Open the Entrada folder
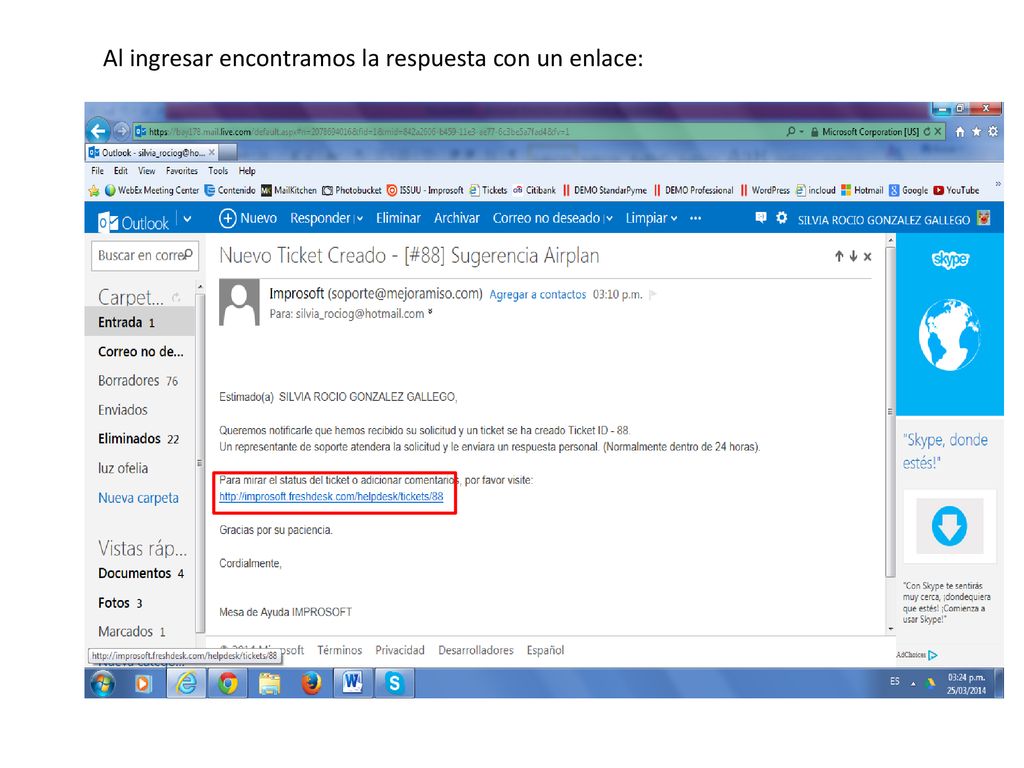 click(140, 322)
